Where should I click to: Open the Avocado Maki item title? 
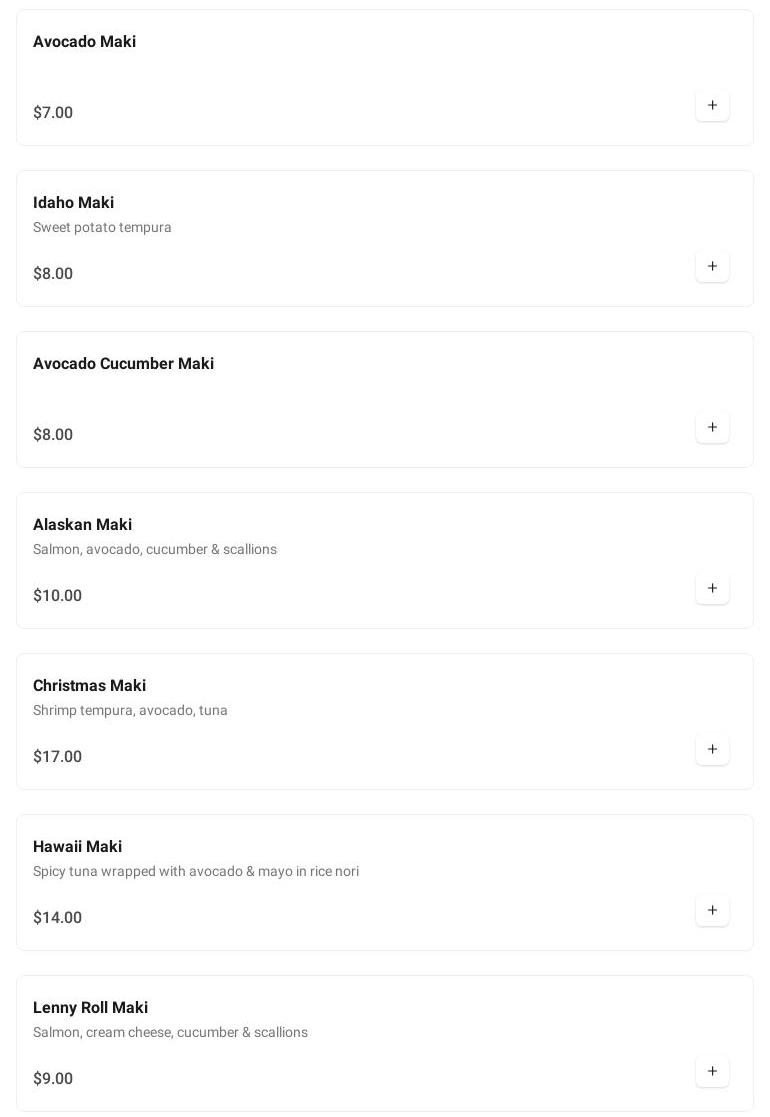84,41
